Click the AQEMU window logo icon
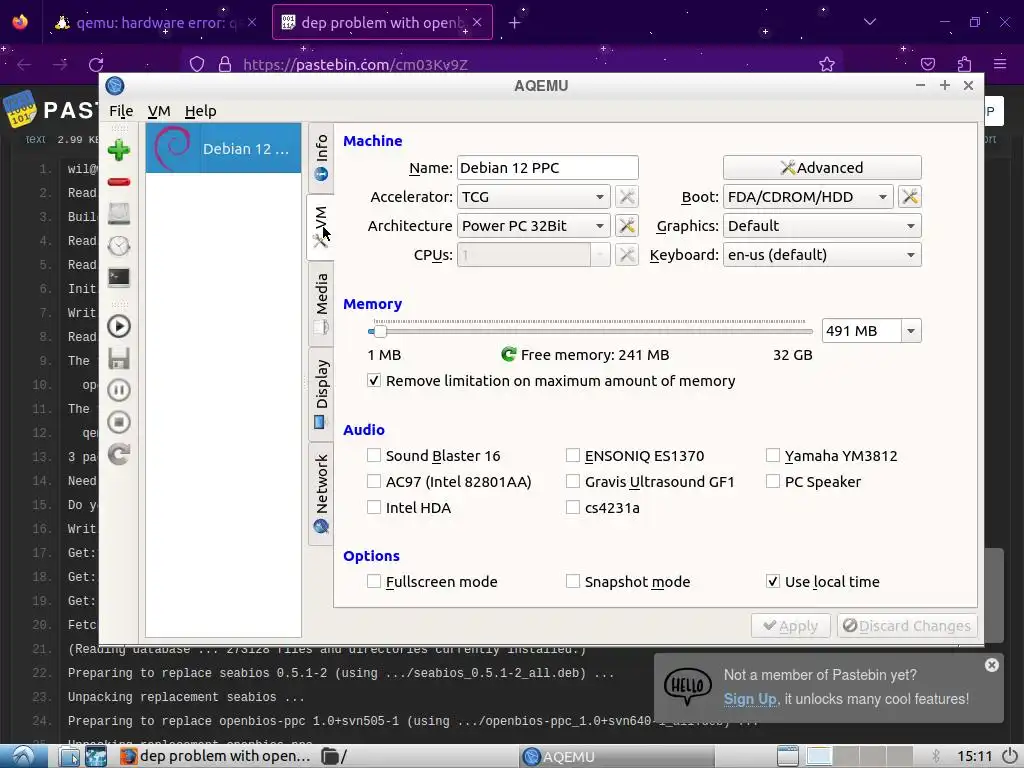Image resolution: width=1024 pixels, height=768 pixels. 115,86
